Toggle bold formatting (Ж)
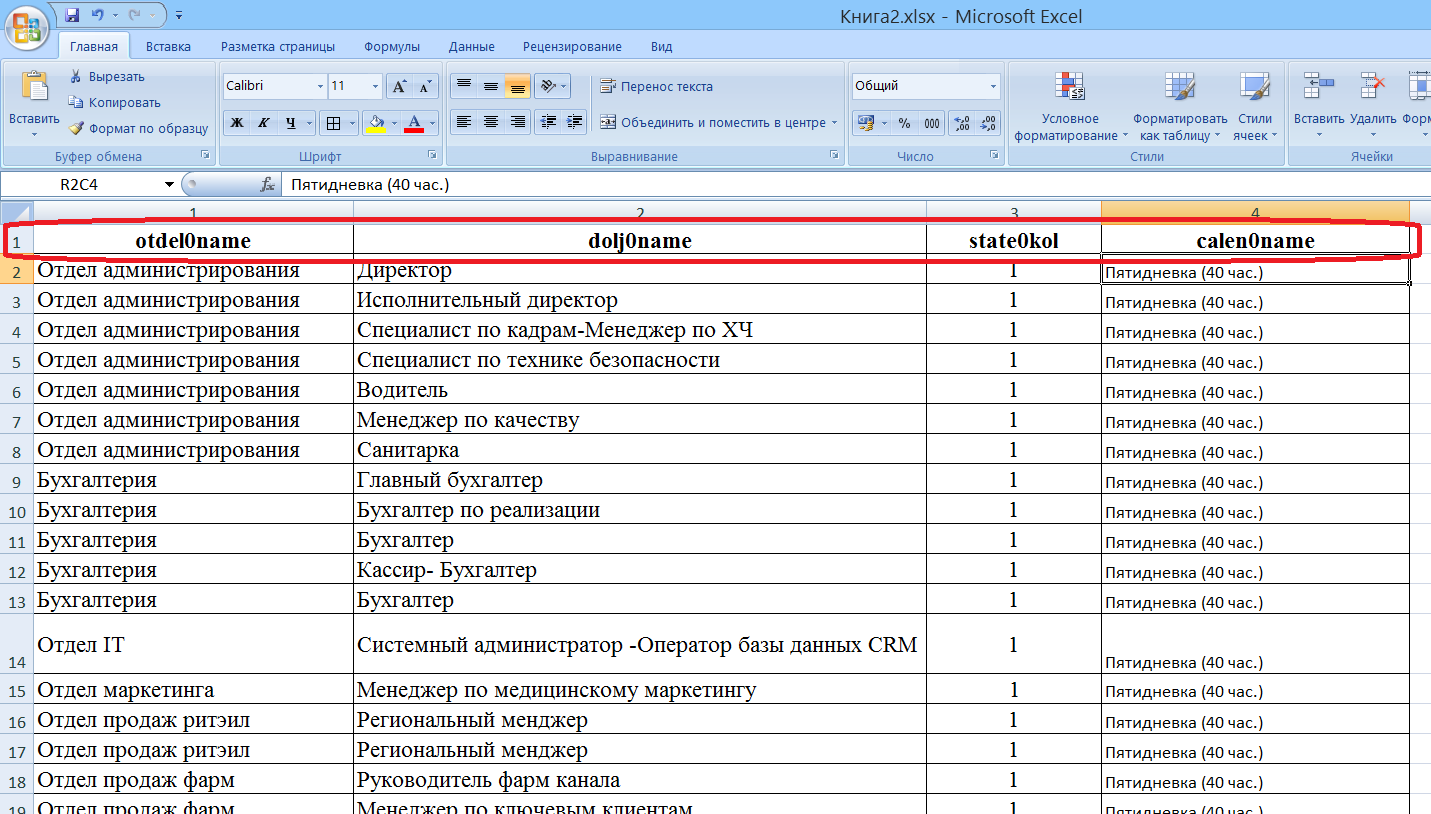 237,123
